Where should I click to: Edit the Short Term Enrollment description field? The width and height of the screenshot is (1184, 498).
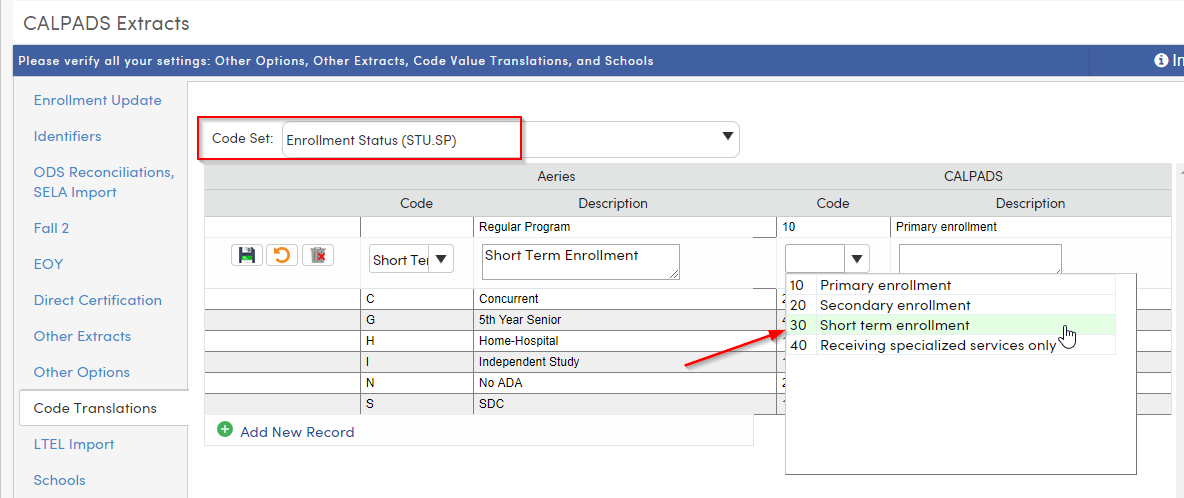(581, 262)
